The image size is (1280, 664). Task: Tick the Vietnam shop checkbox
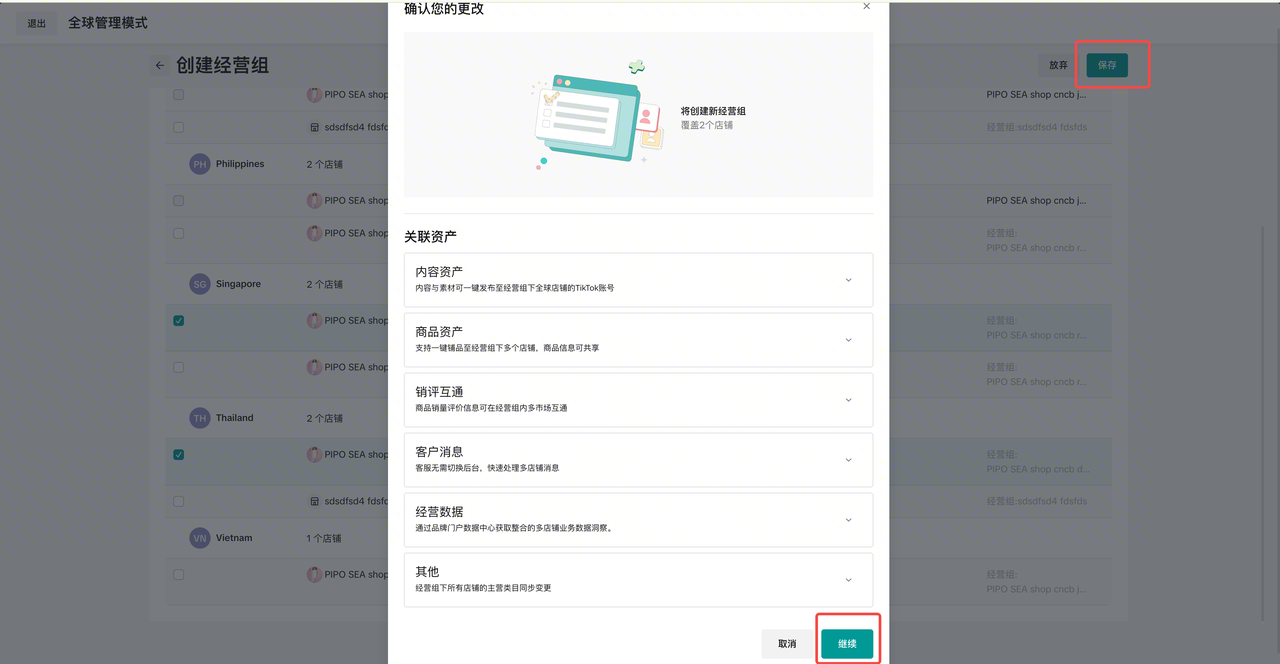[x=178, y=575]
